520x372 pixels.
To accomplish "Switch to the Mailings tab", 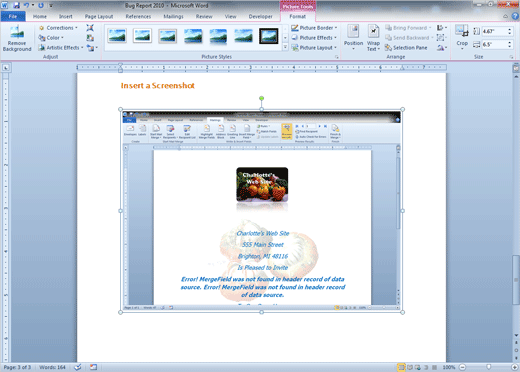I will [173, 16].
